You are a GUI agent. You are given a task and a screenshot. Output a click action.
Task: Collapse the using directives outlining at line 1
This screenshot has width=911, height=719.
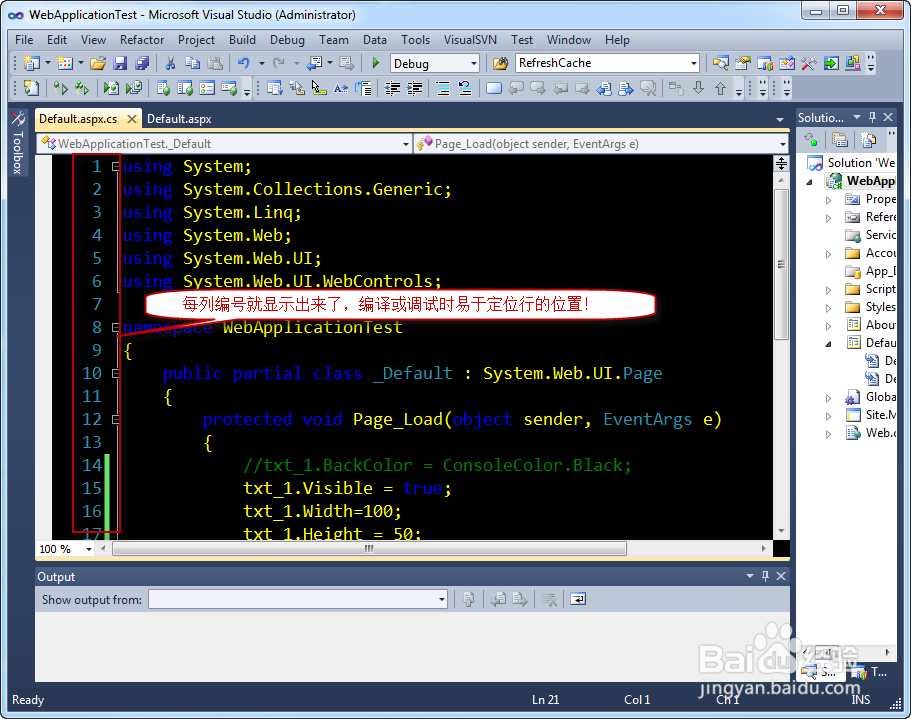[115, 167]
